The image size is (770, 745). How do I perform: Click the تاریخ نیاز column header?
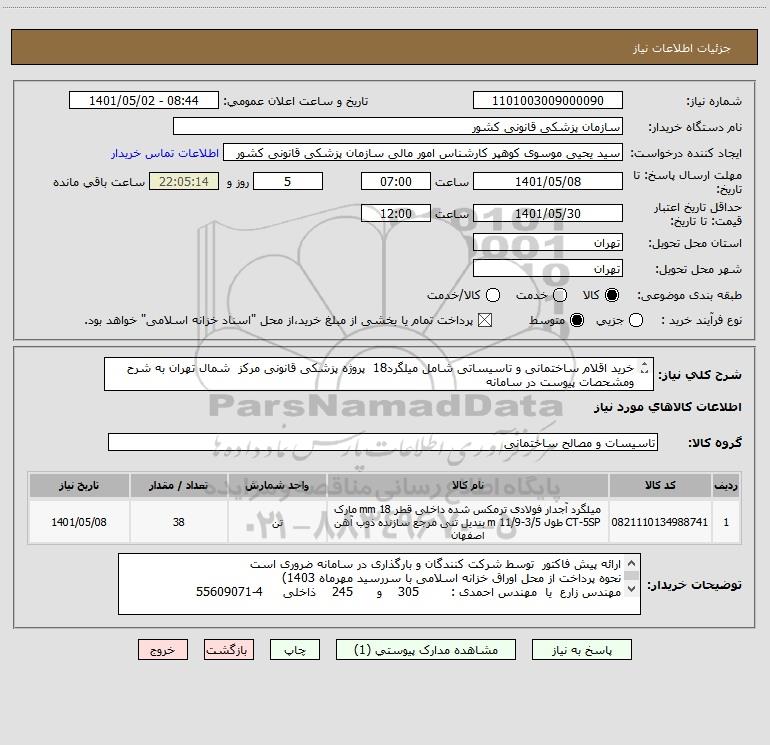(79, 485)
